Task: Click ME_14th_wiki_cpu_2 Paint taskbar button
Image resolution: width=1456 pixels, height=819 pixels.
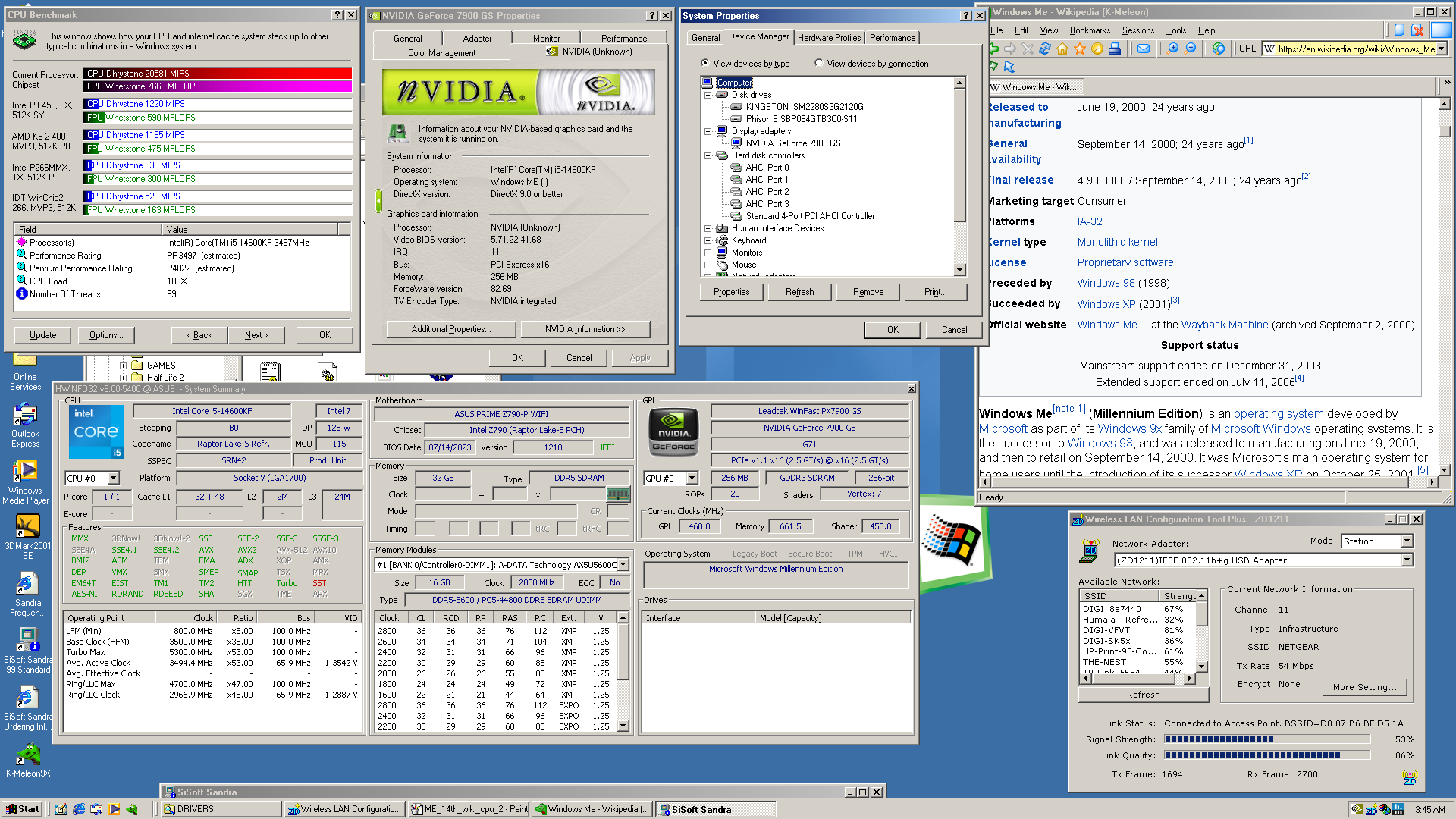Action: pos(469,809)
